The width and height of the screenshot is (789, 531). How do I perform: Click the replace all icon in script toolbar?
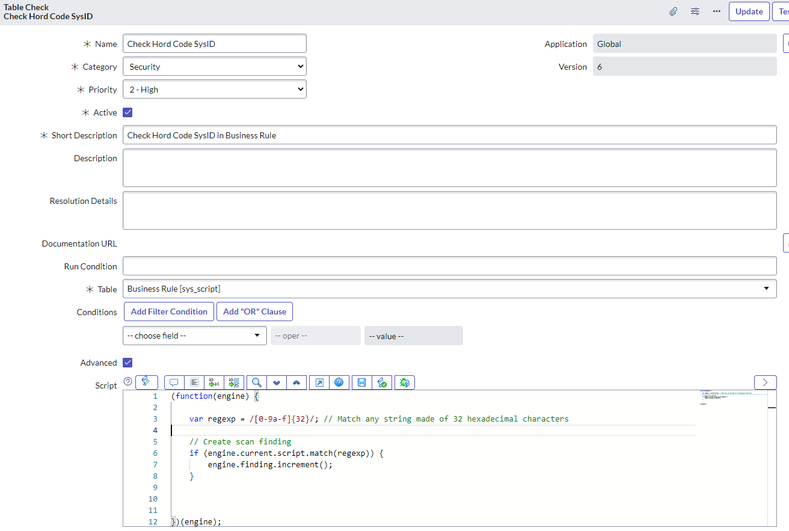click(x=234, y=383)
